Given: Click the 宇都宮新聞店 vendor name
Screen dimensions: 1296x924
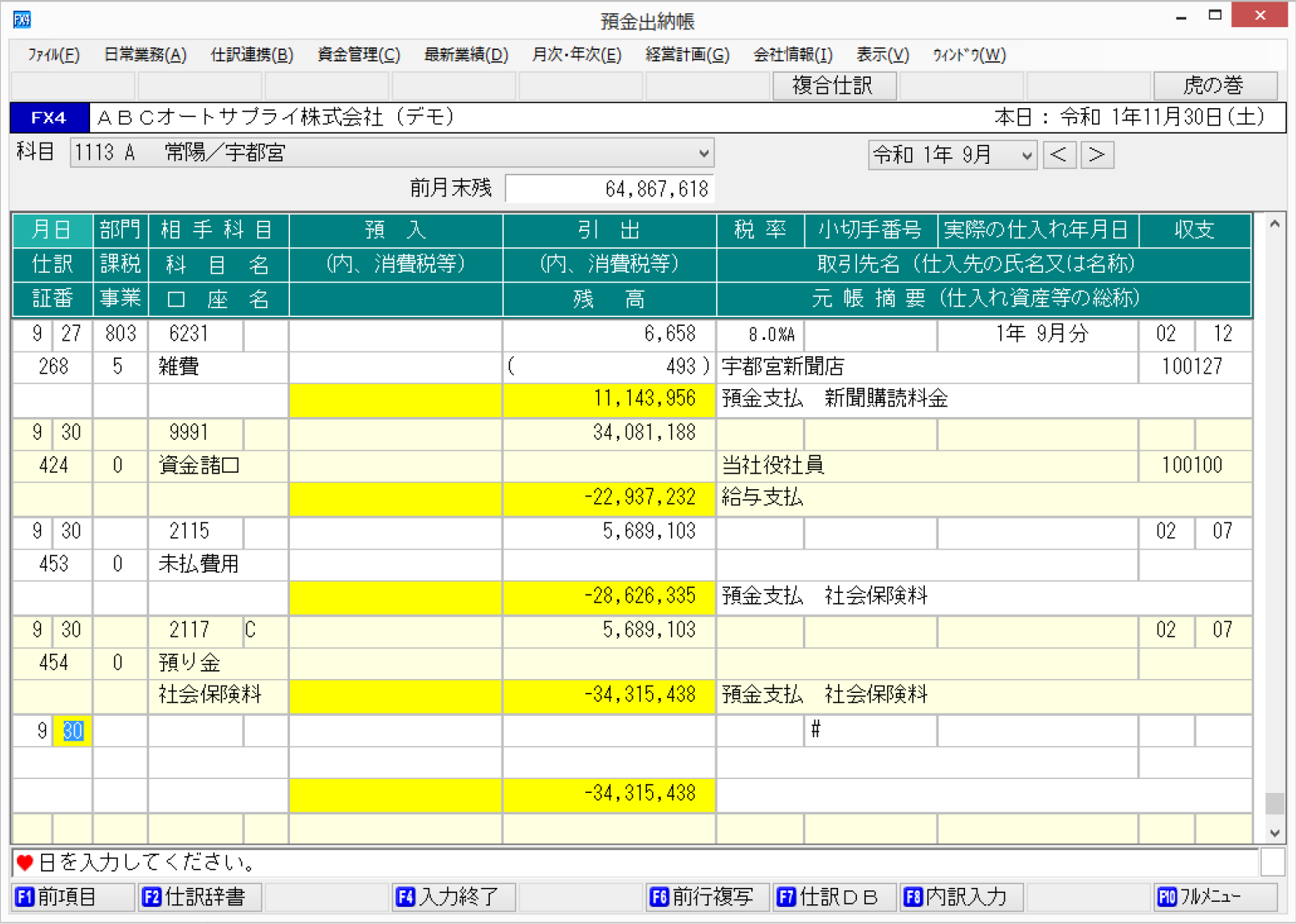Looking at the screenshot, I should pos(782,367).
